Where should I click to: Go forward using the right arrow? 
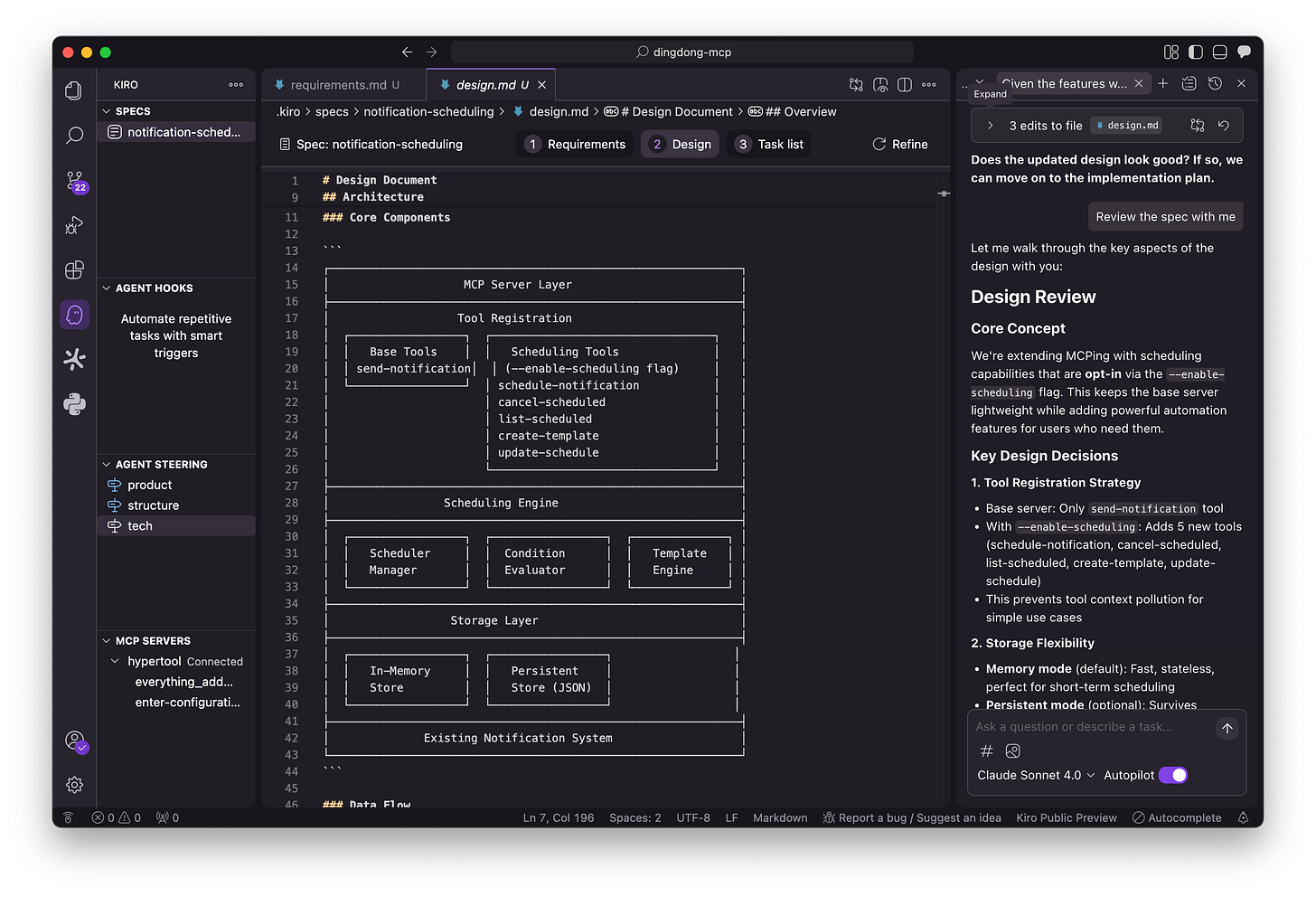pyautogui.click(x=431, y=52)
